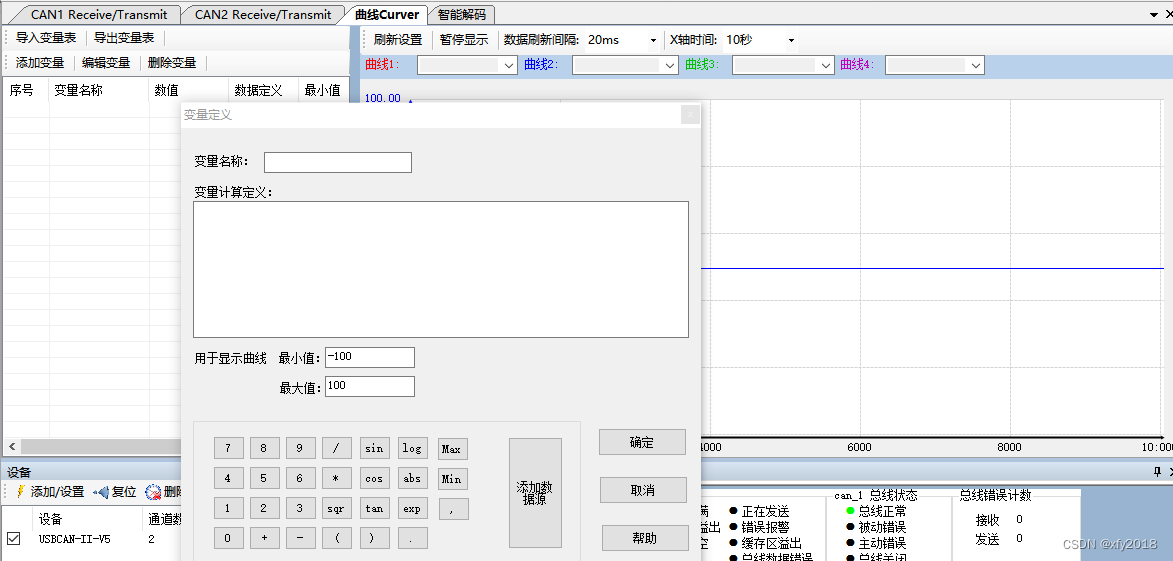
Task: Click calculator key 6
Action: point(300,479)
